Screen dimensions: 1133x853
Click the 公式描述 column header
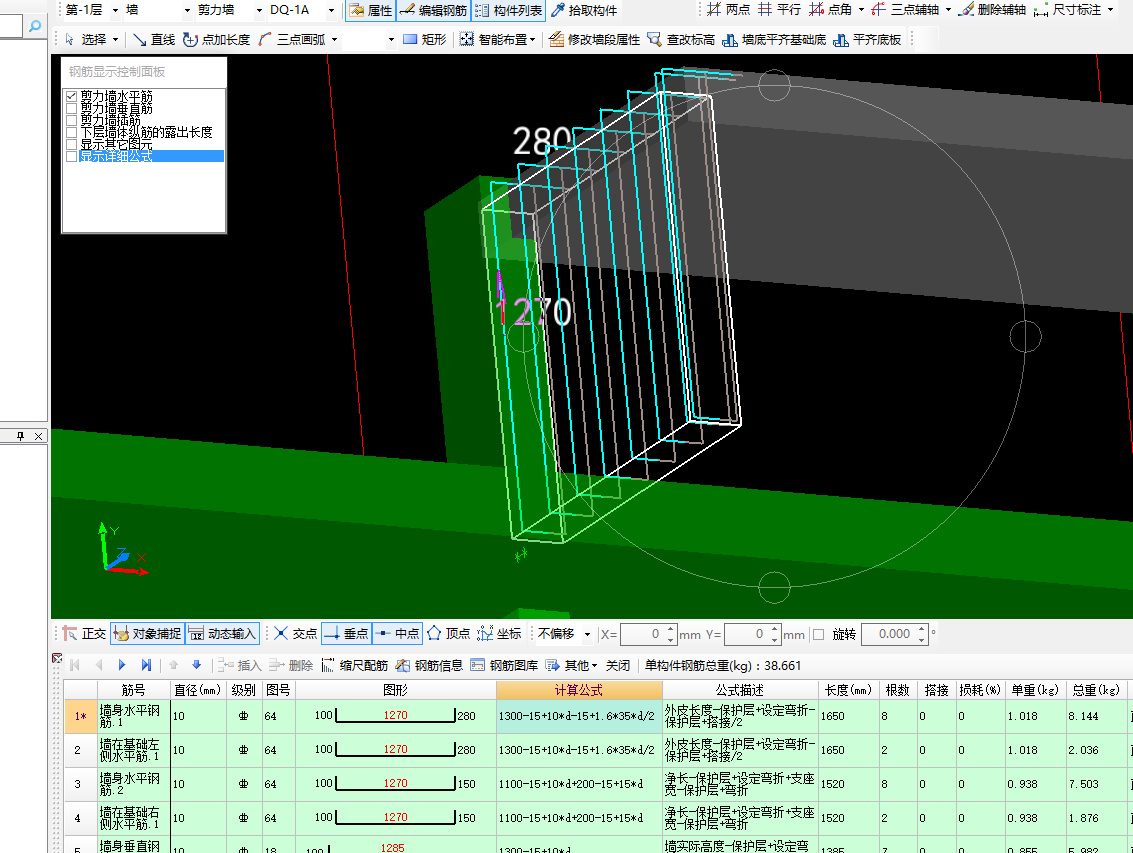coord(740,690)
